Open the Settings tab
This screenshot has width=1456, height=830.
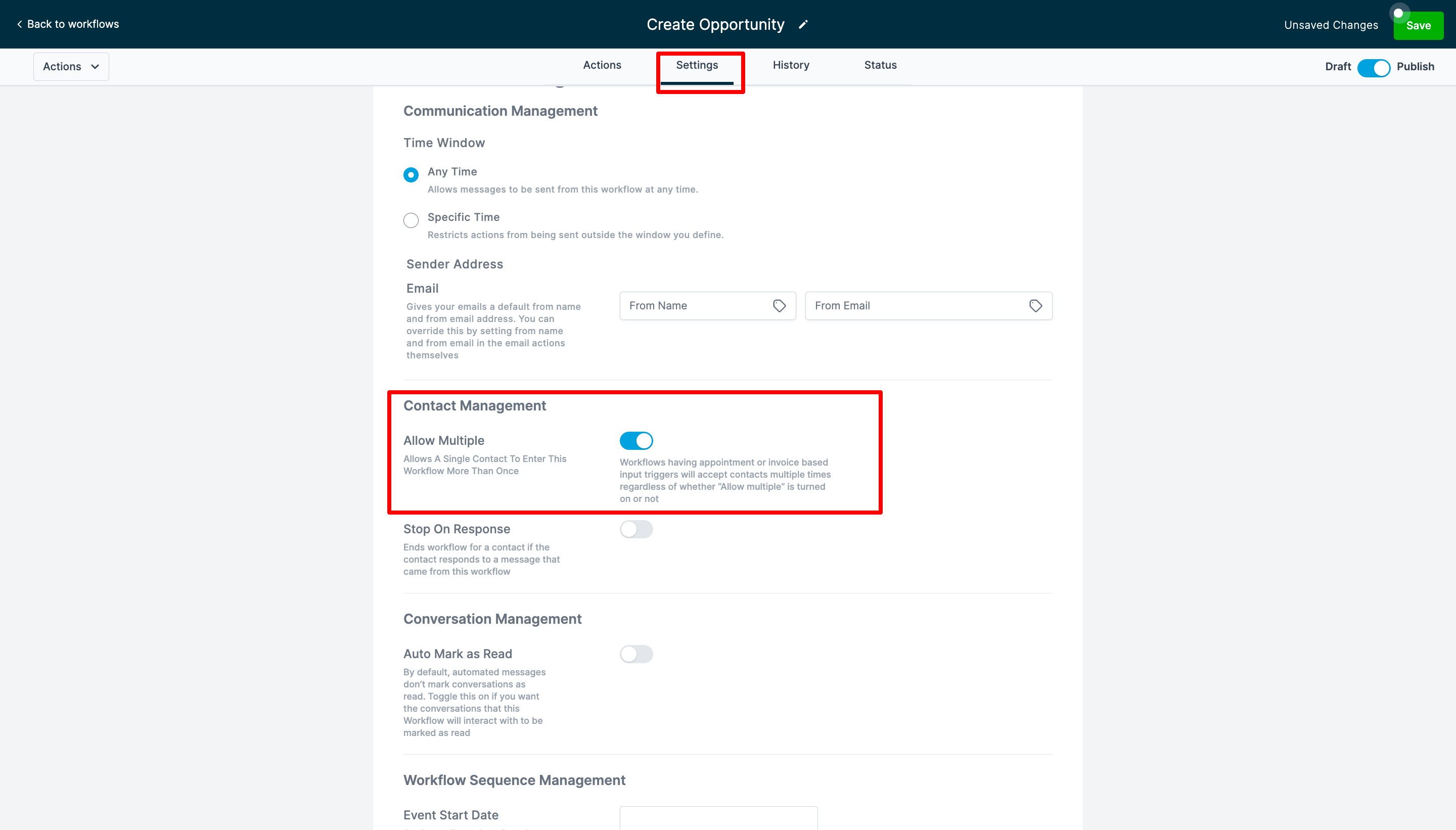click(x=697, y=66)
